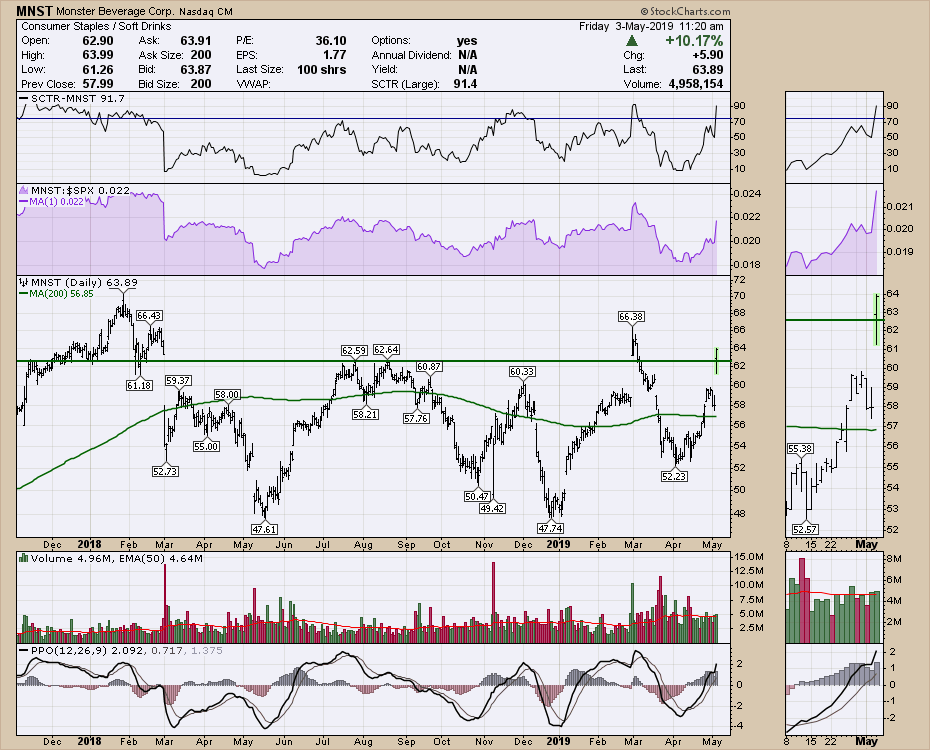The image size is (930, 750).
Task: Click the 52.57 label in zoom panel
Action: [805, 529]
